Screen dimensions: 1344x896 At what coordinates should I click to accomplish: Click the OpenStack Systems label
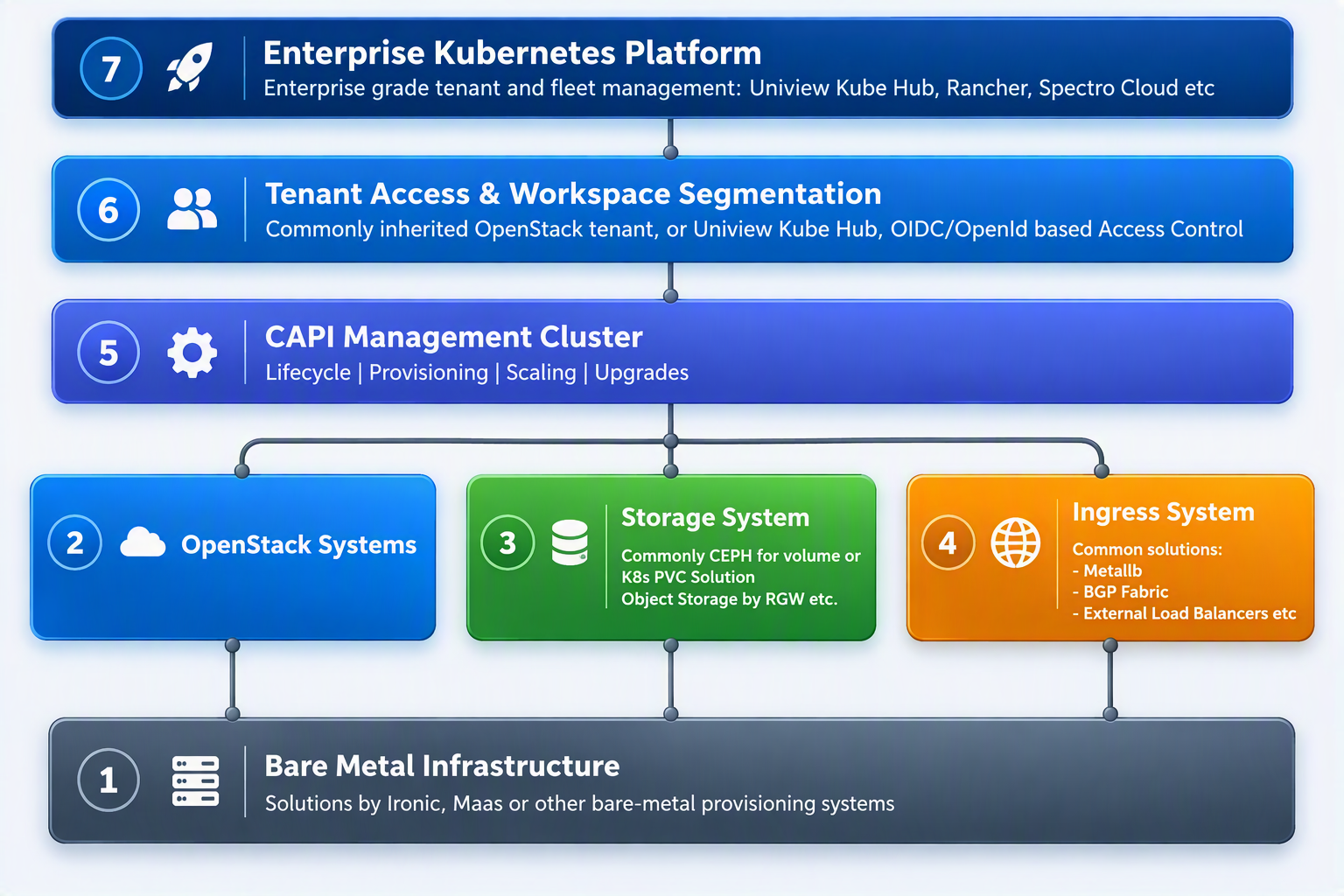(x=298, y=545)
